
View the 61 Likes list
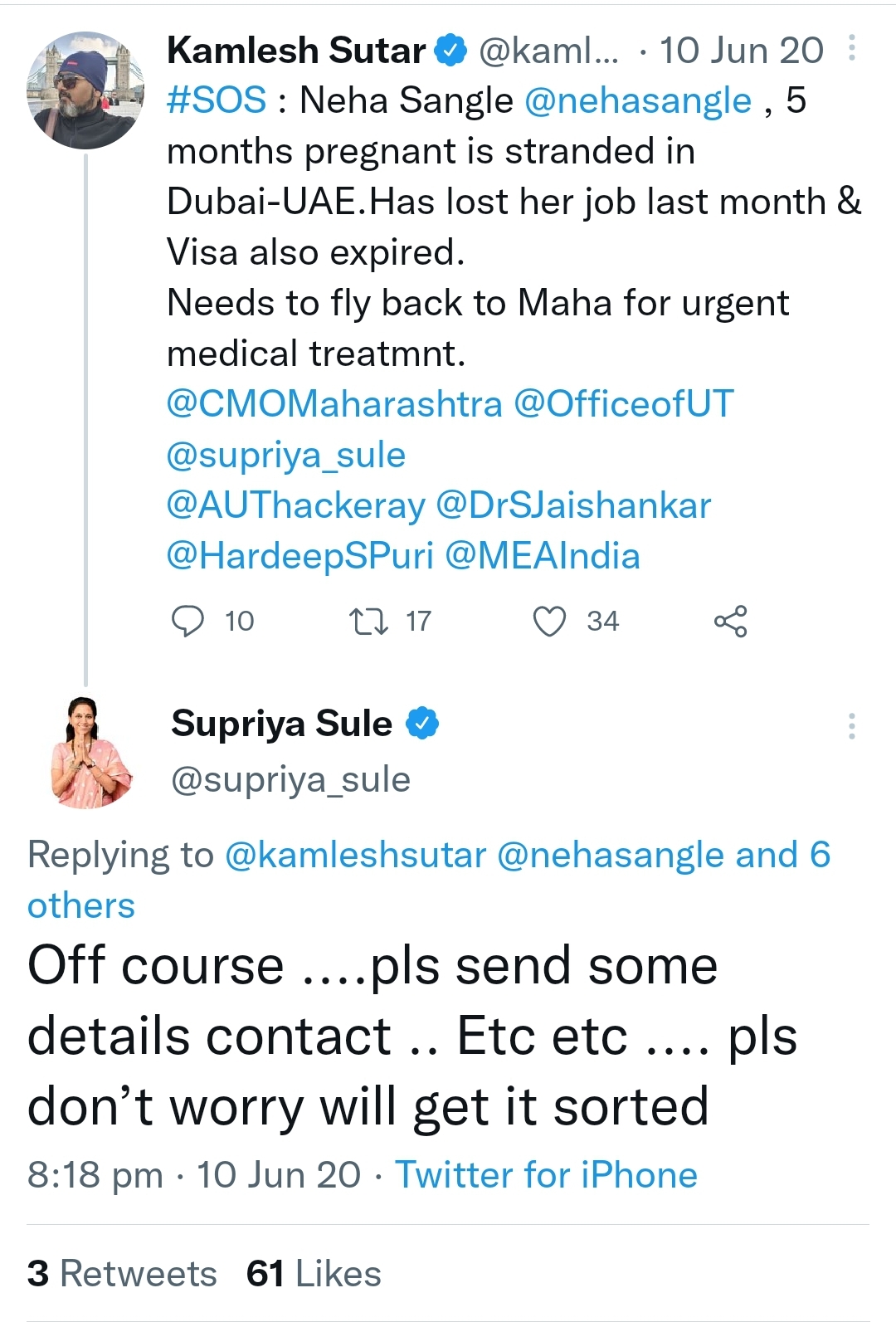tap(314, 1274)
